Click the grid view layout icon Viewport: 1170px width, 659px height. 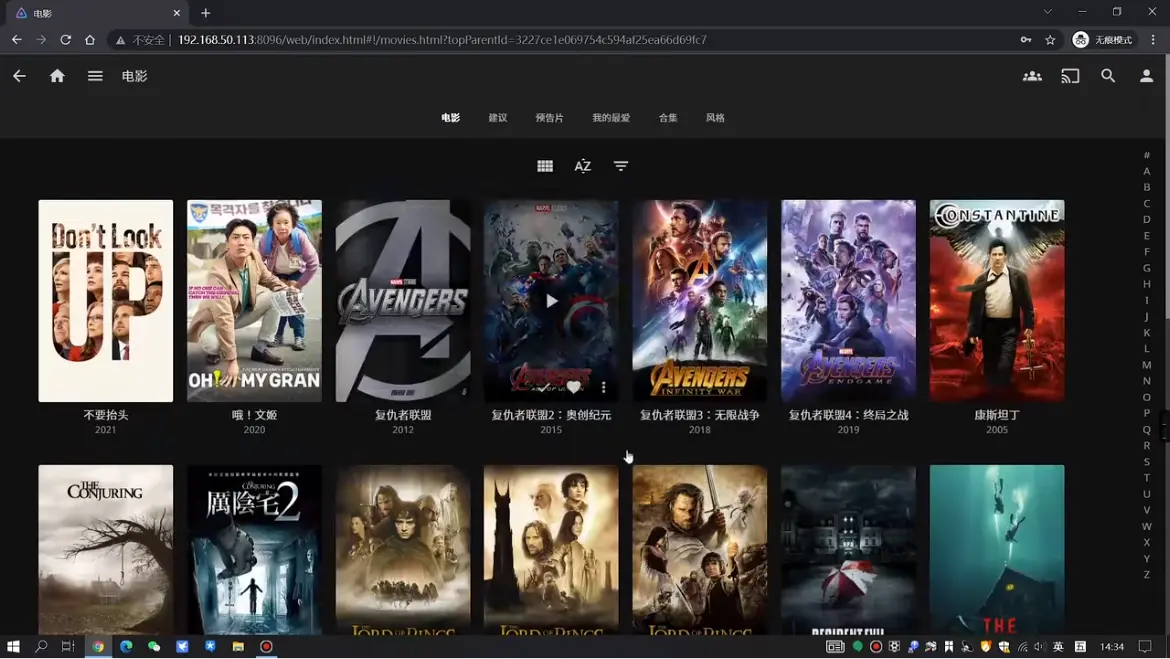click(x=545, y=166)
